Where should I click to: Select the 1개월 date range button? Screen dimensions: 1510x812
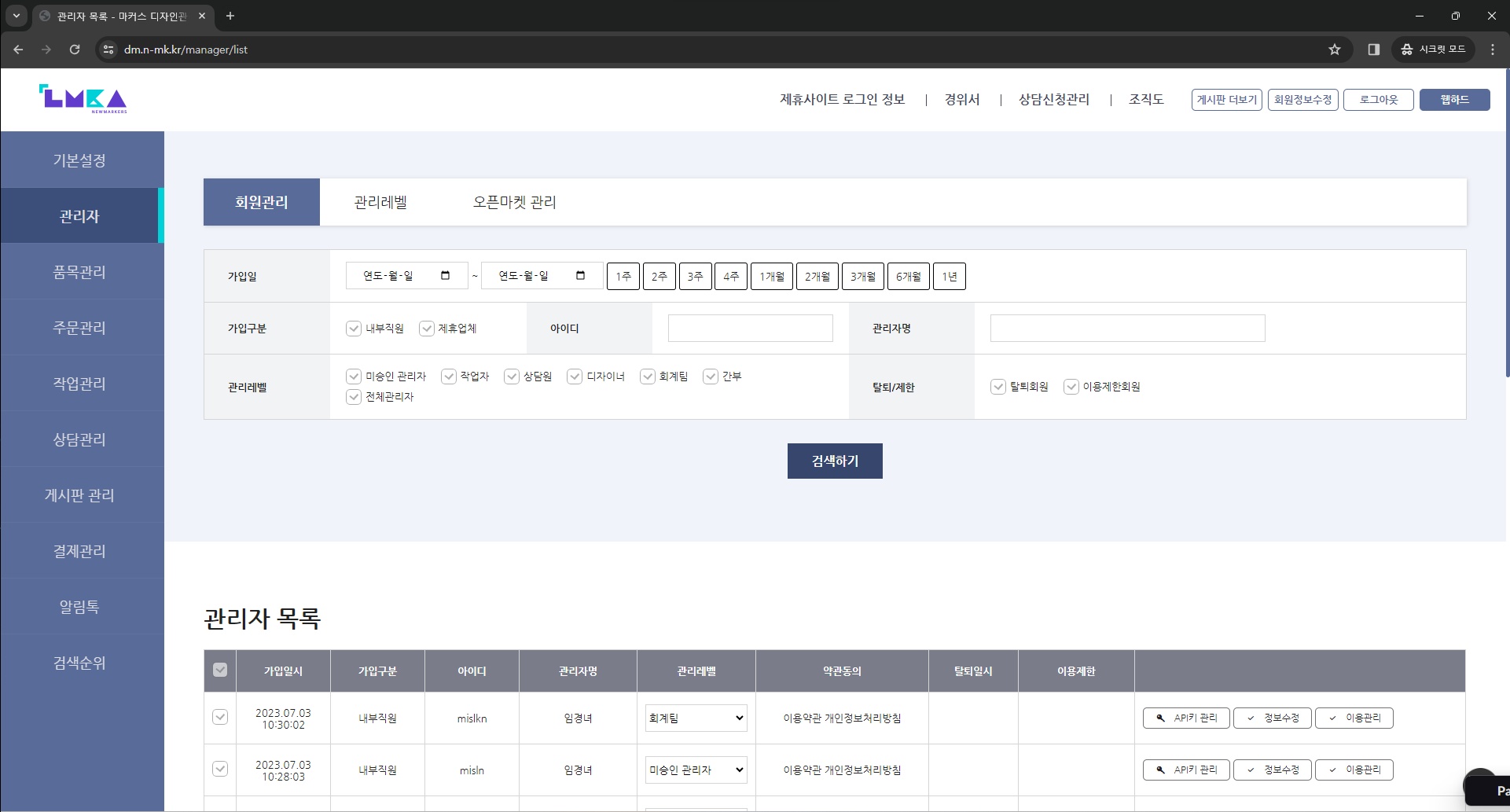tap(772, 276)
